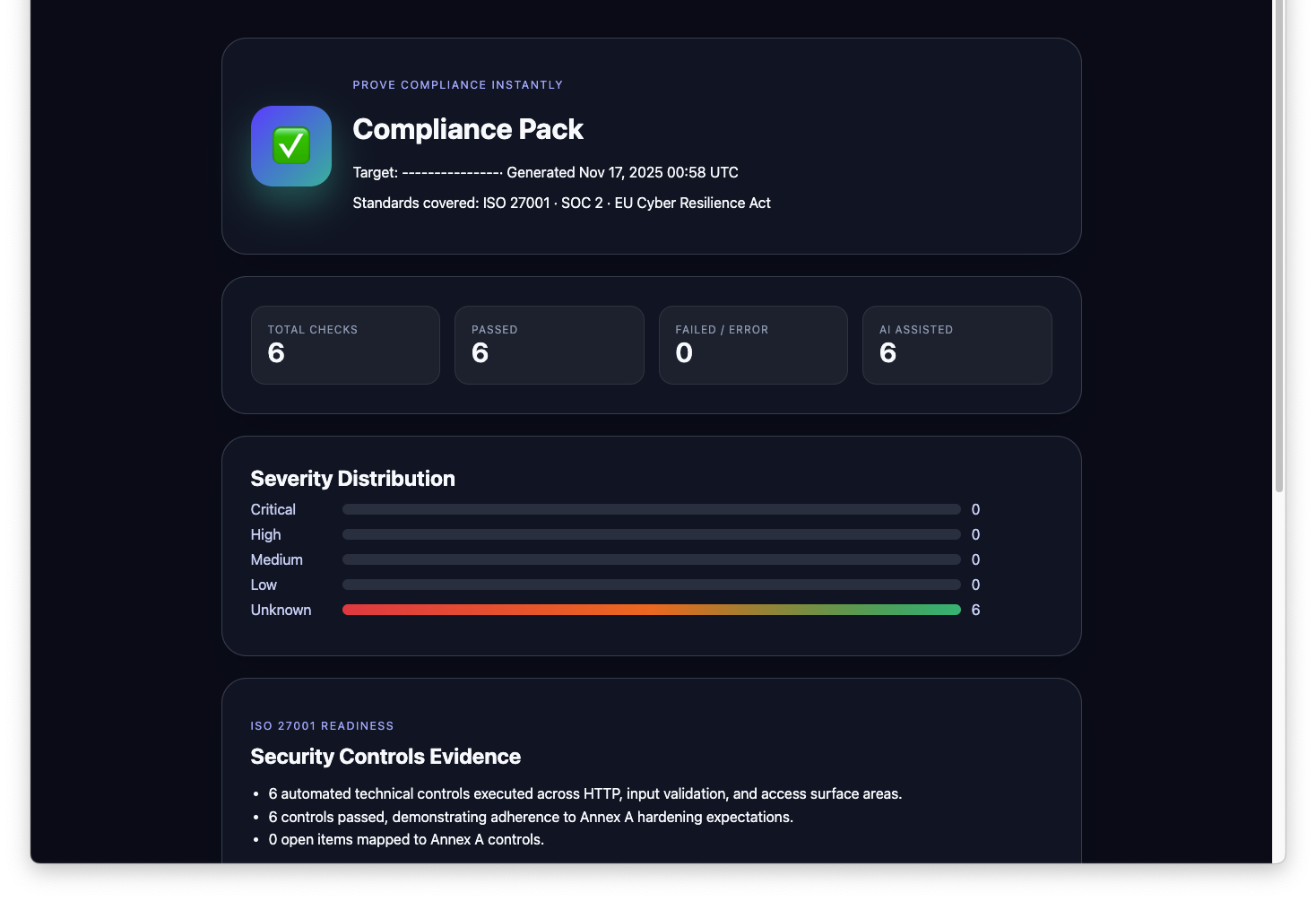1316x901 pixels.
Task: Click the green checkmark Compliance Pack icon
Action: pyautogui.click(x=291, y=146)
